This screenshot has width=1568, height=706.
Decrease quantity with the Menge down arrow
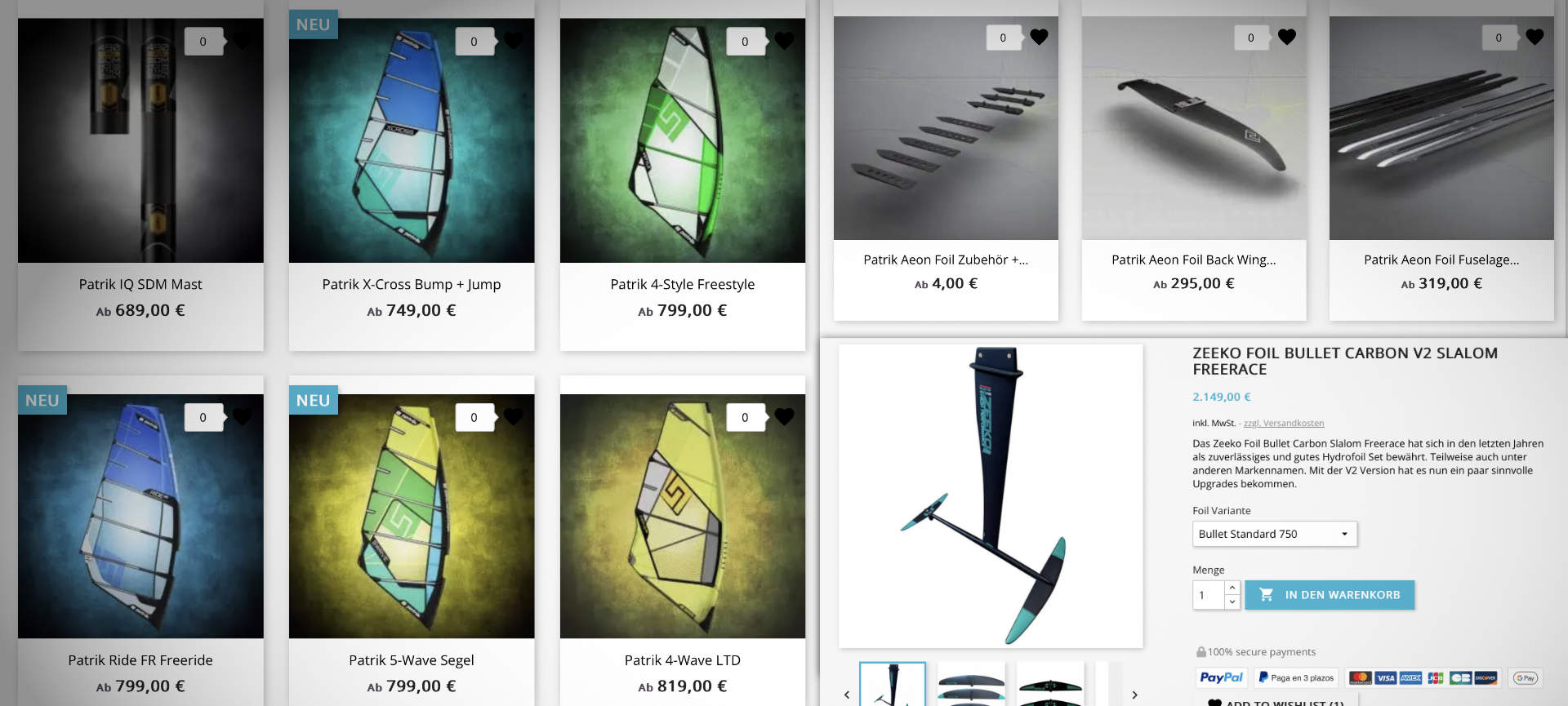[x=1232, y=602]
